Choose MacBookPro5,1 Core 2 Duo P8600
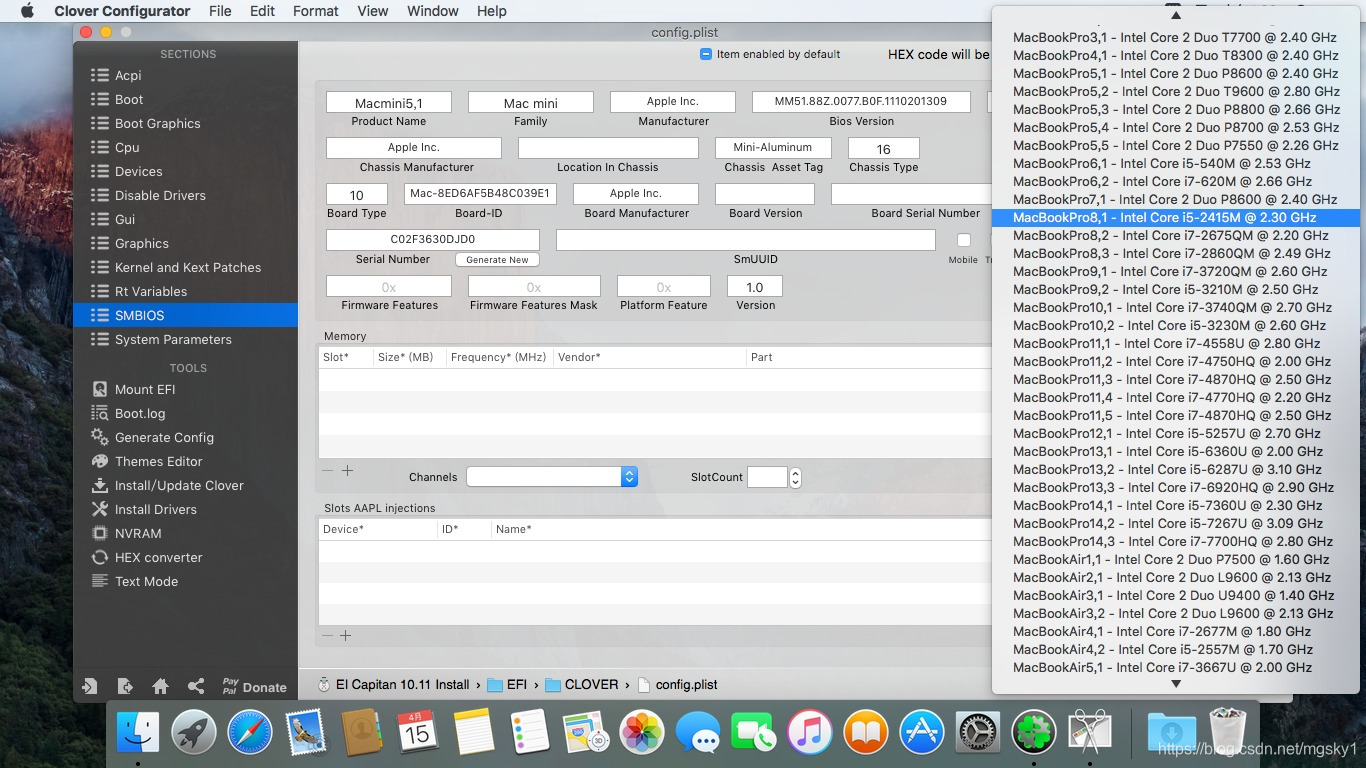1366x768 pixels. point(1176,73)
